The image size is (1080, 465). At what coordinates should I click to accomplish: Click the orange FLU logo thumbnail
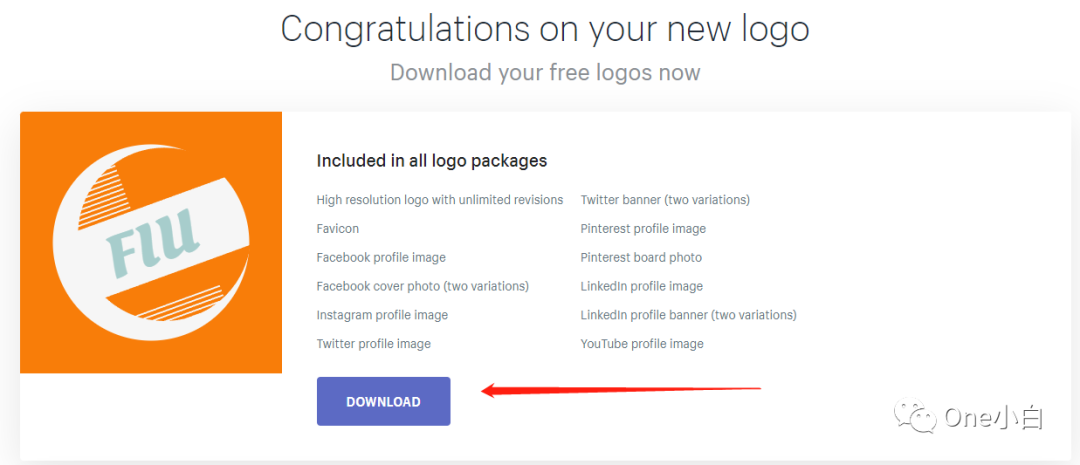tap(151, 242)
